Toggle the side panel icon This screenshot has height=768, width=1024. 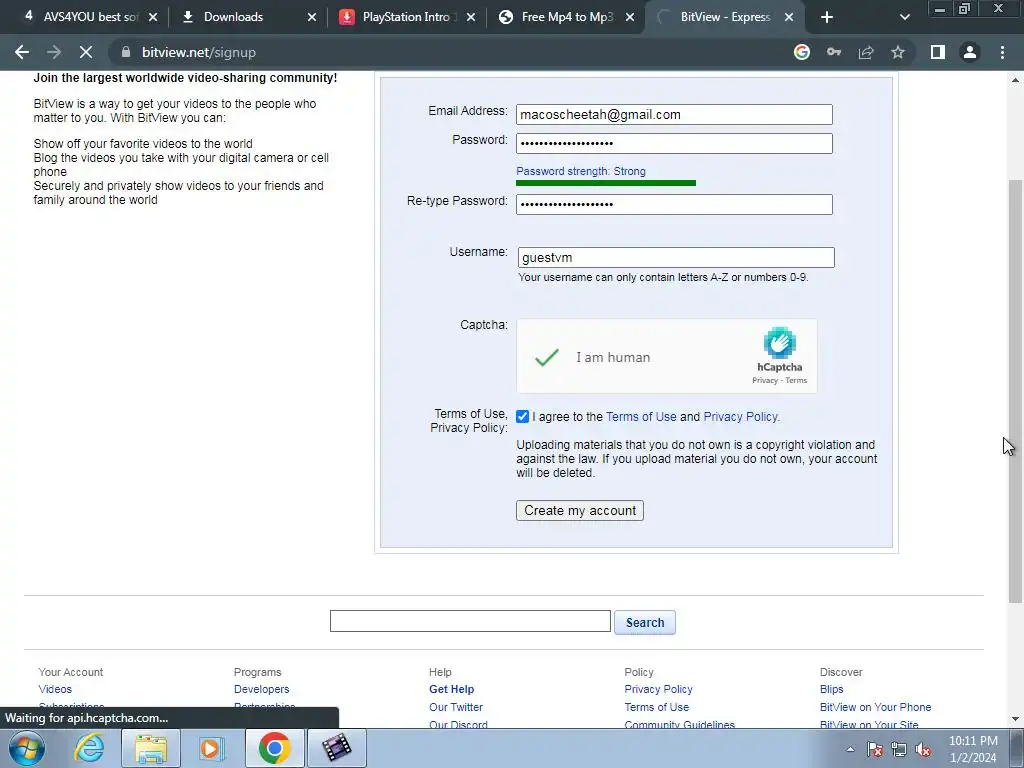coord(938,52)
